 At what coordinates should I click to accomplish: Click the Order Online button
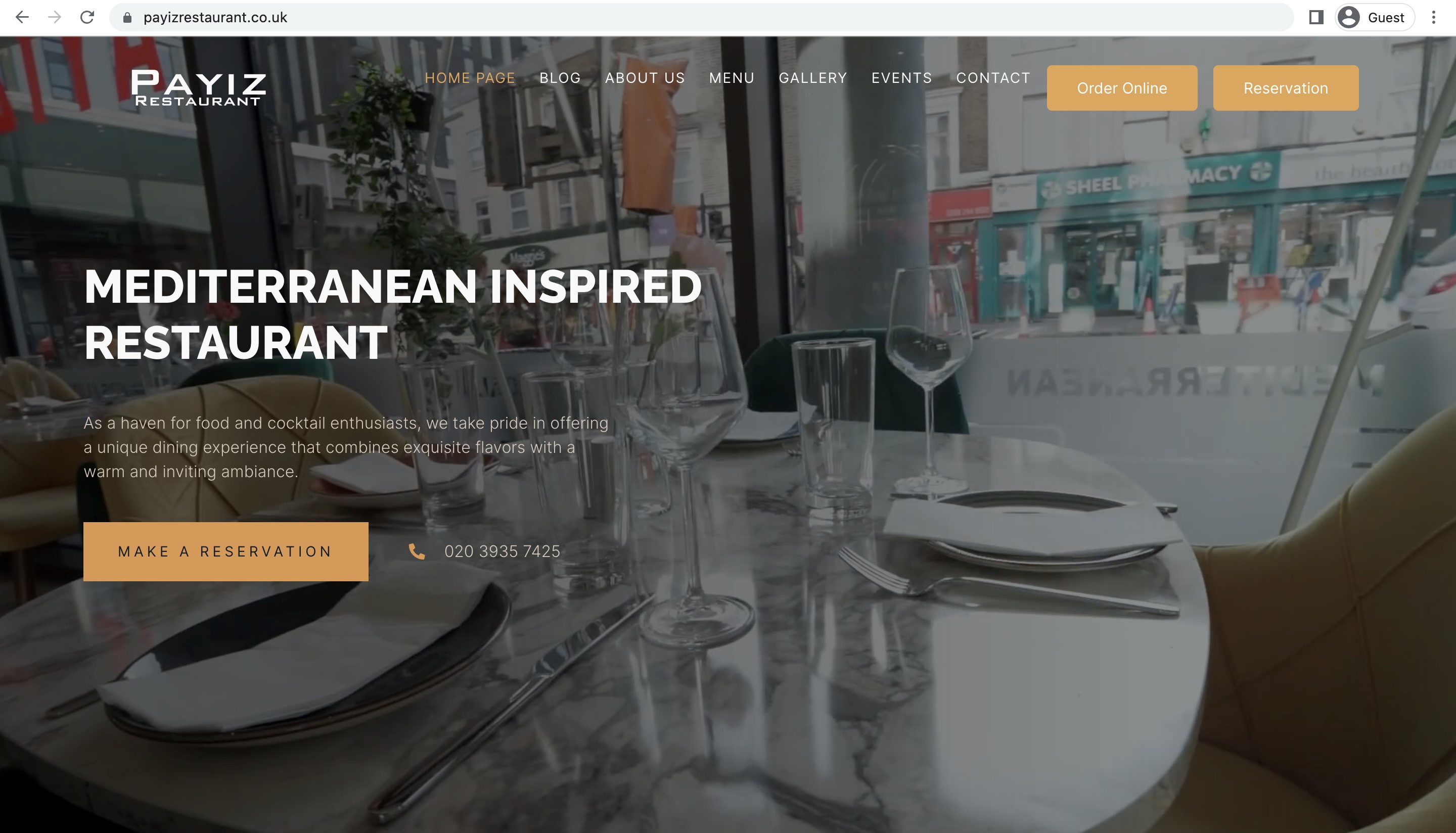1122,88
